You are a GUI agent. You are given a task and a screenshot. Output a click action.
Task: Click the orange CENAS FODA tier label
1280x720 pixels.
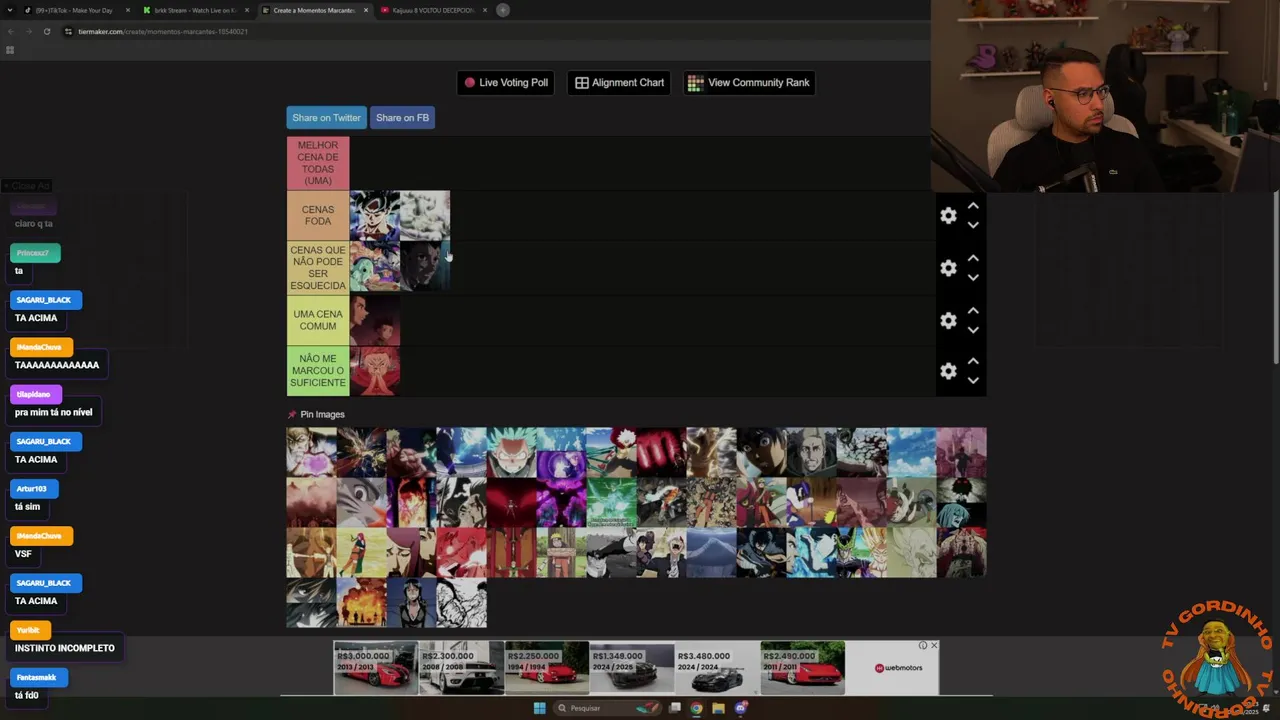click(x=318, y=216)
